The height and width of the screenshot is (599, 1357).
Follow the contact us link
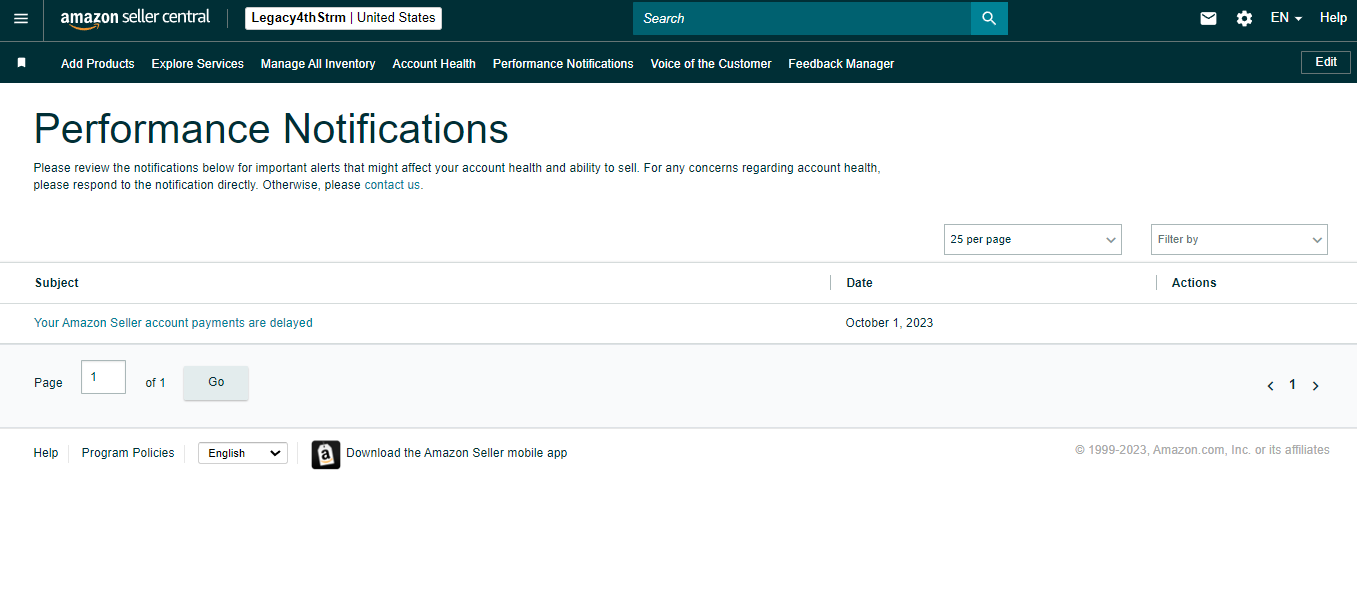(392, 185)
